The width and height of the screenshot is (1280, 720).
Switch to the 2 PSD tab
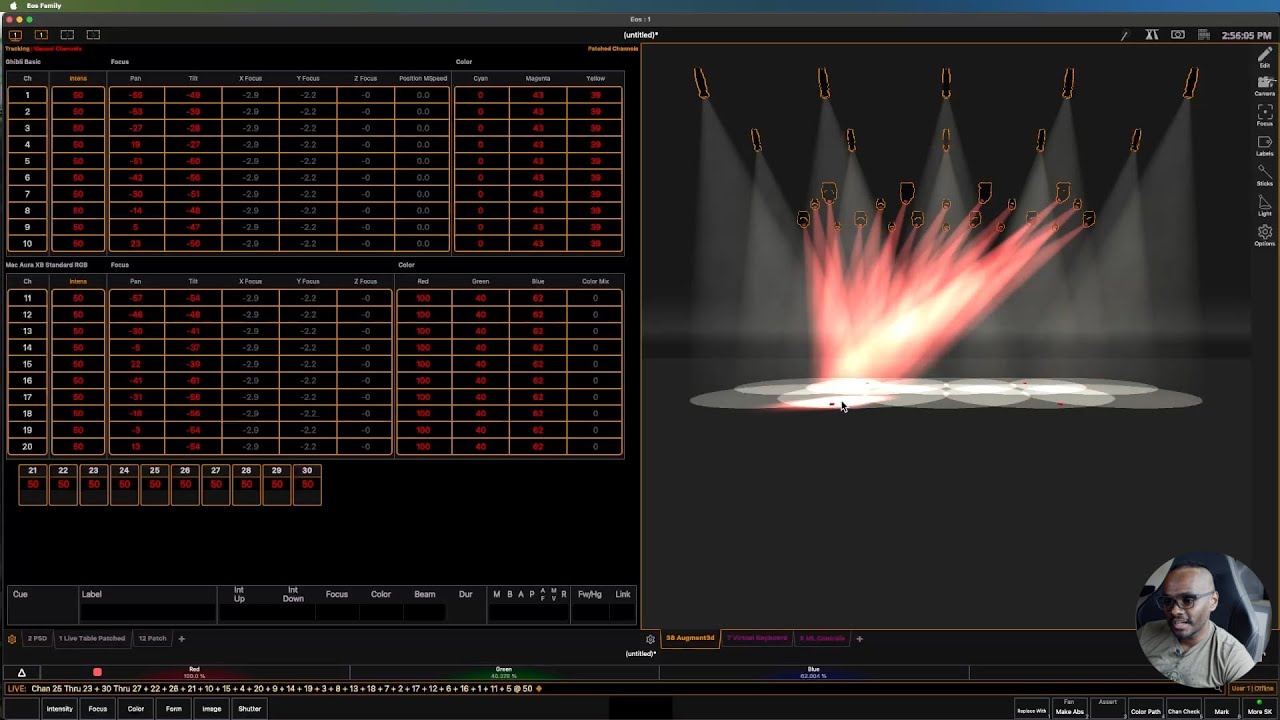click(x=37, y=638)
